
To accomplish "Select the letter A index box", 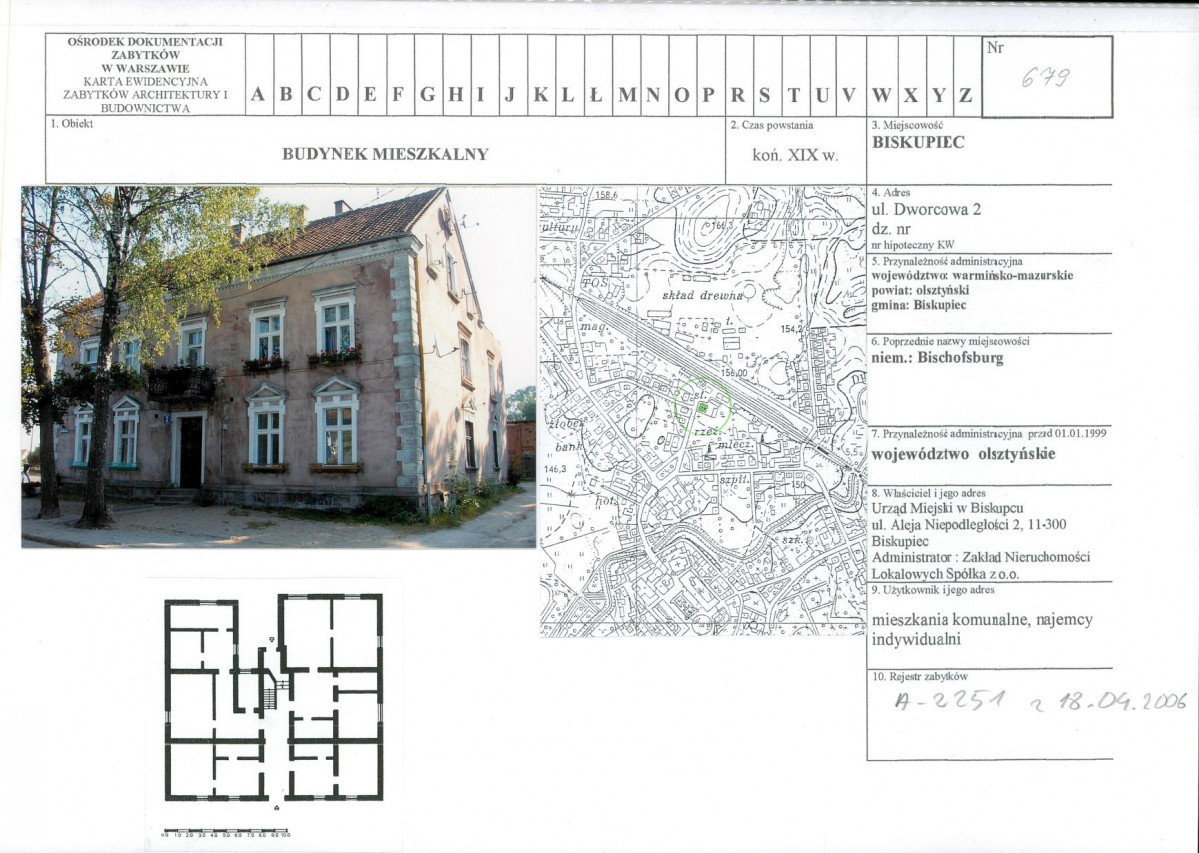I will pyautogui.click(x=259, y=75).
